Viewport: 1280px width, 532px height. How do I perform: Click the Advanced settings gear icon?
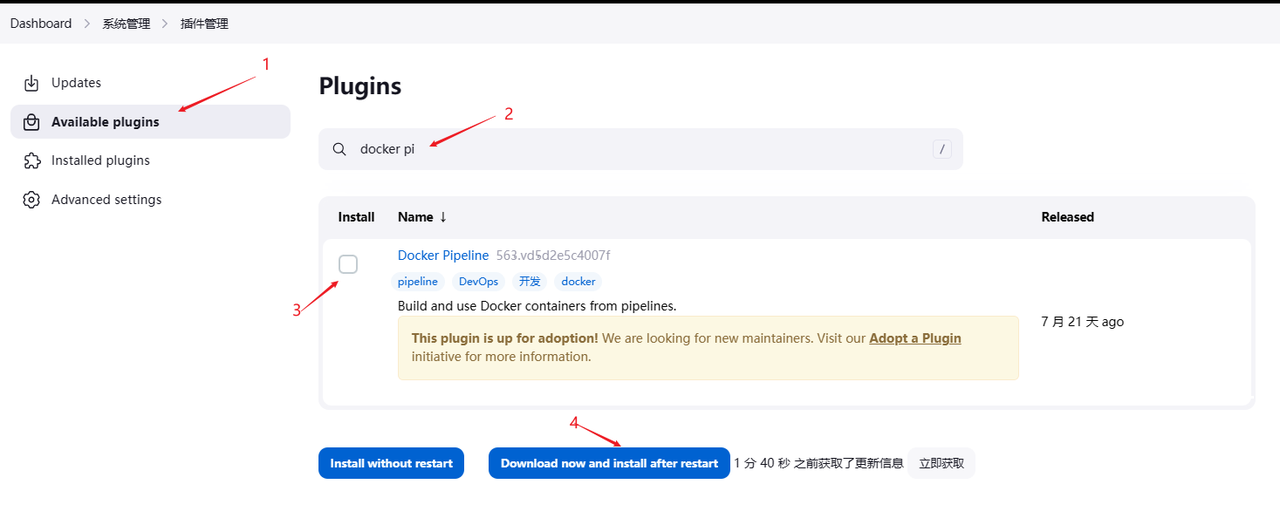click(x=32, y=200)
